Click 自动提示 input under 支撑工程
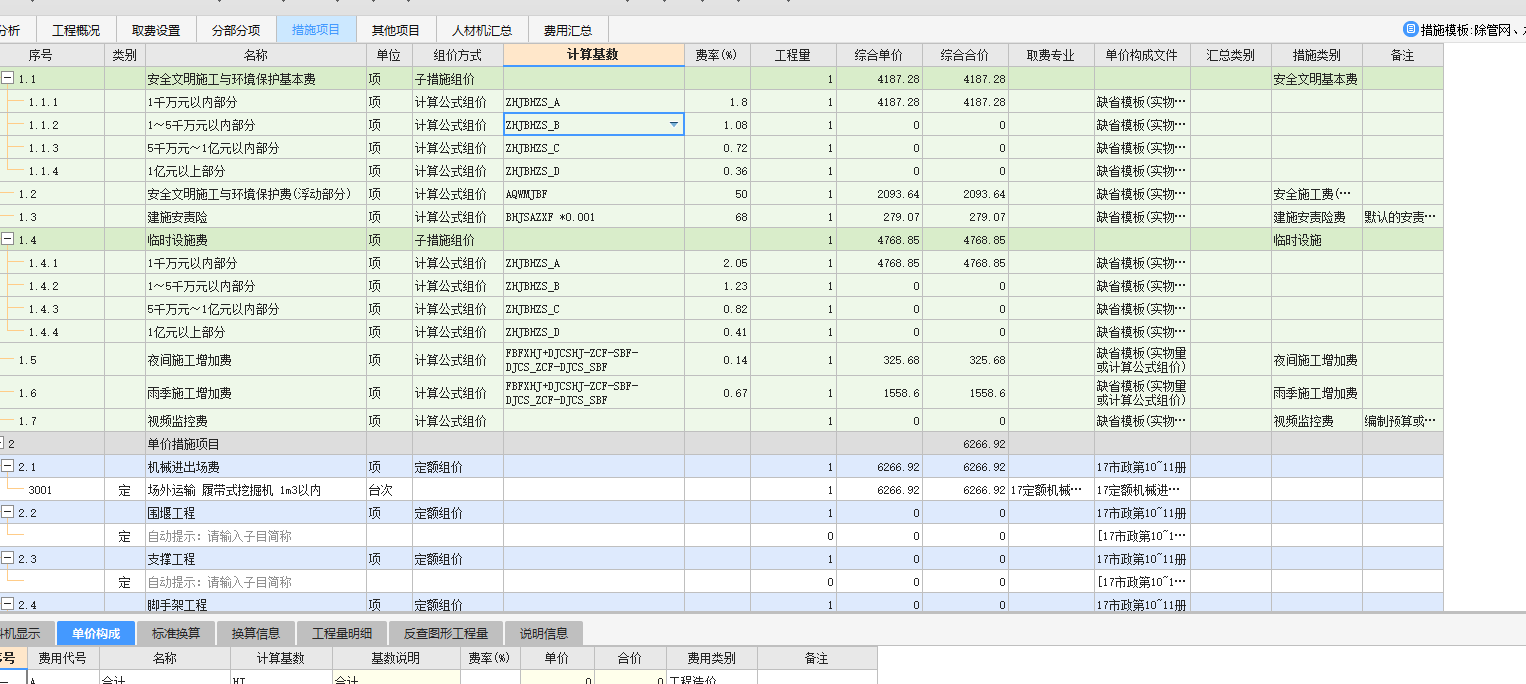This screenshot has width=1526, height=684. pyautogui.click(x=256, y=582)
